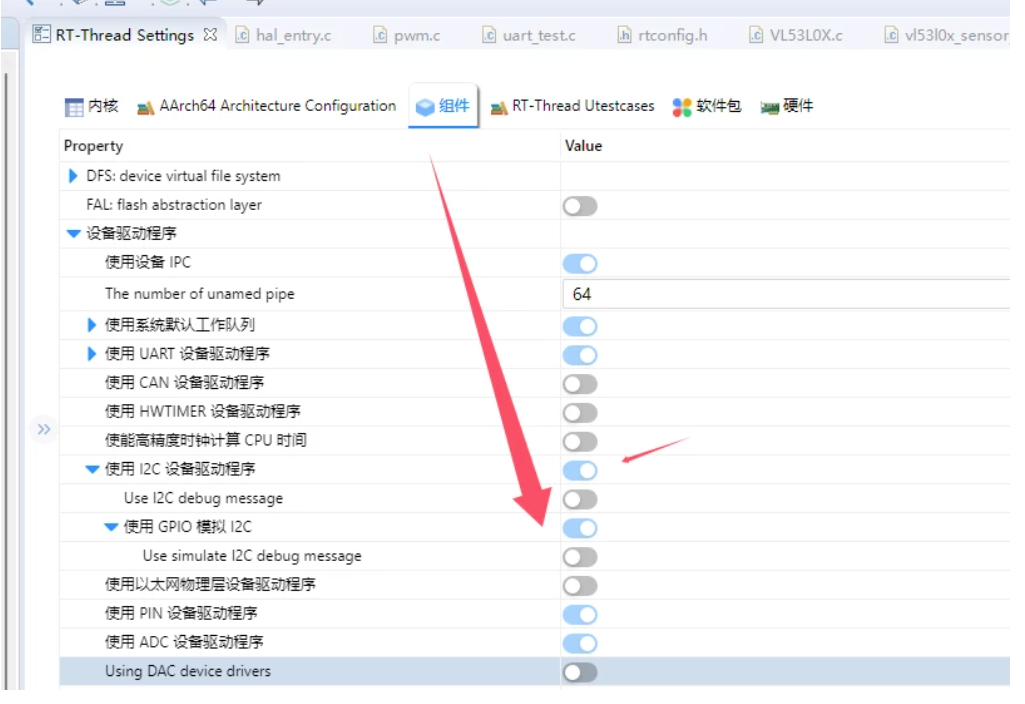This screenshot has width=1025, height=704.
Task: Select the RT-Thread Settings editor tab
Action: [124, 35]
